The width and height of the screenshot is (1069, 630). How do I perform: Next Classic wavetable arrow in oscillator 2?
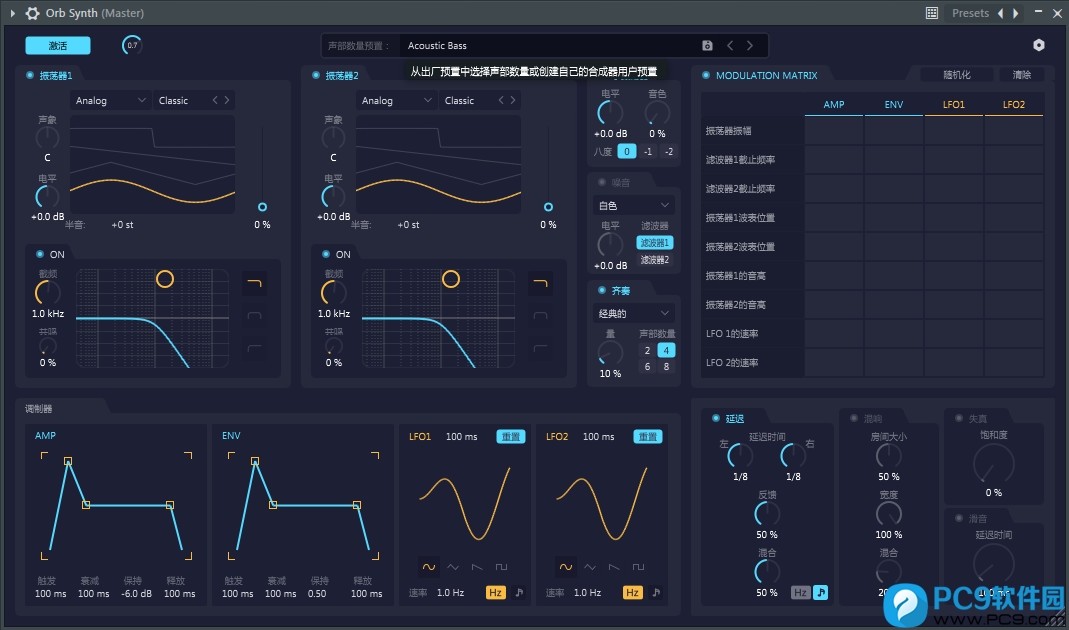click(513, 100)
